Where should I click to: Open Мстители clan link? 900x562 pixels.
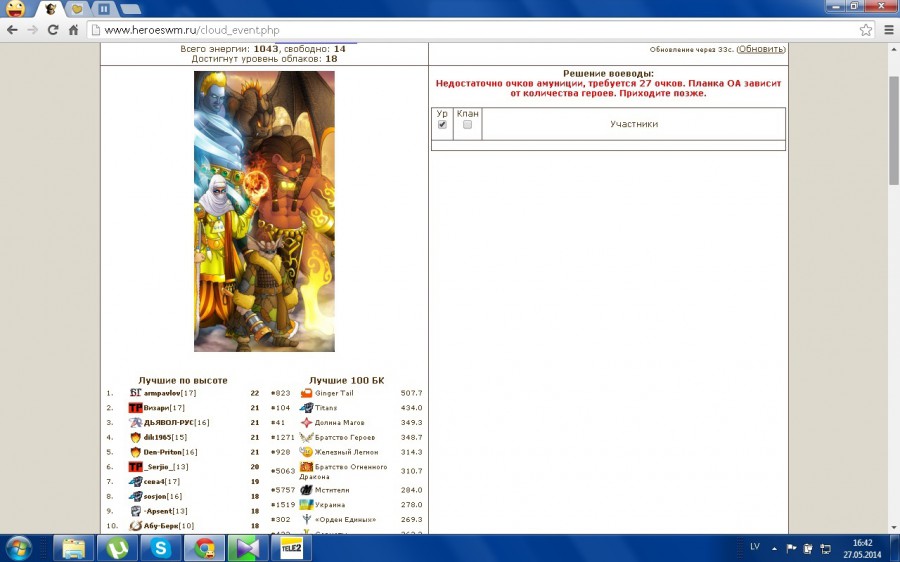[x=332, y=490]
